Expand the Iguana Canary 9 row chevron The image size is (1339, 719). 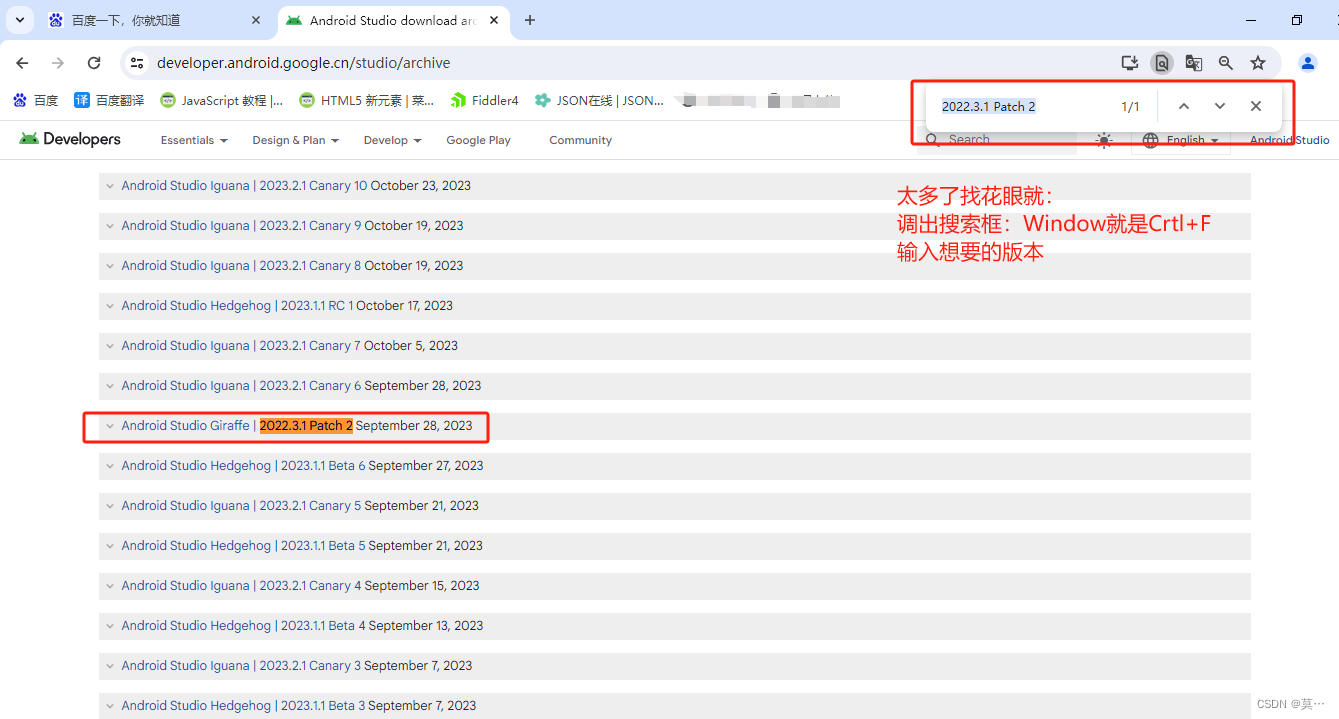point(110,226)
